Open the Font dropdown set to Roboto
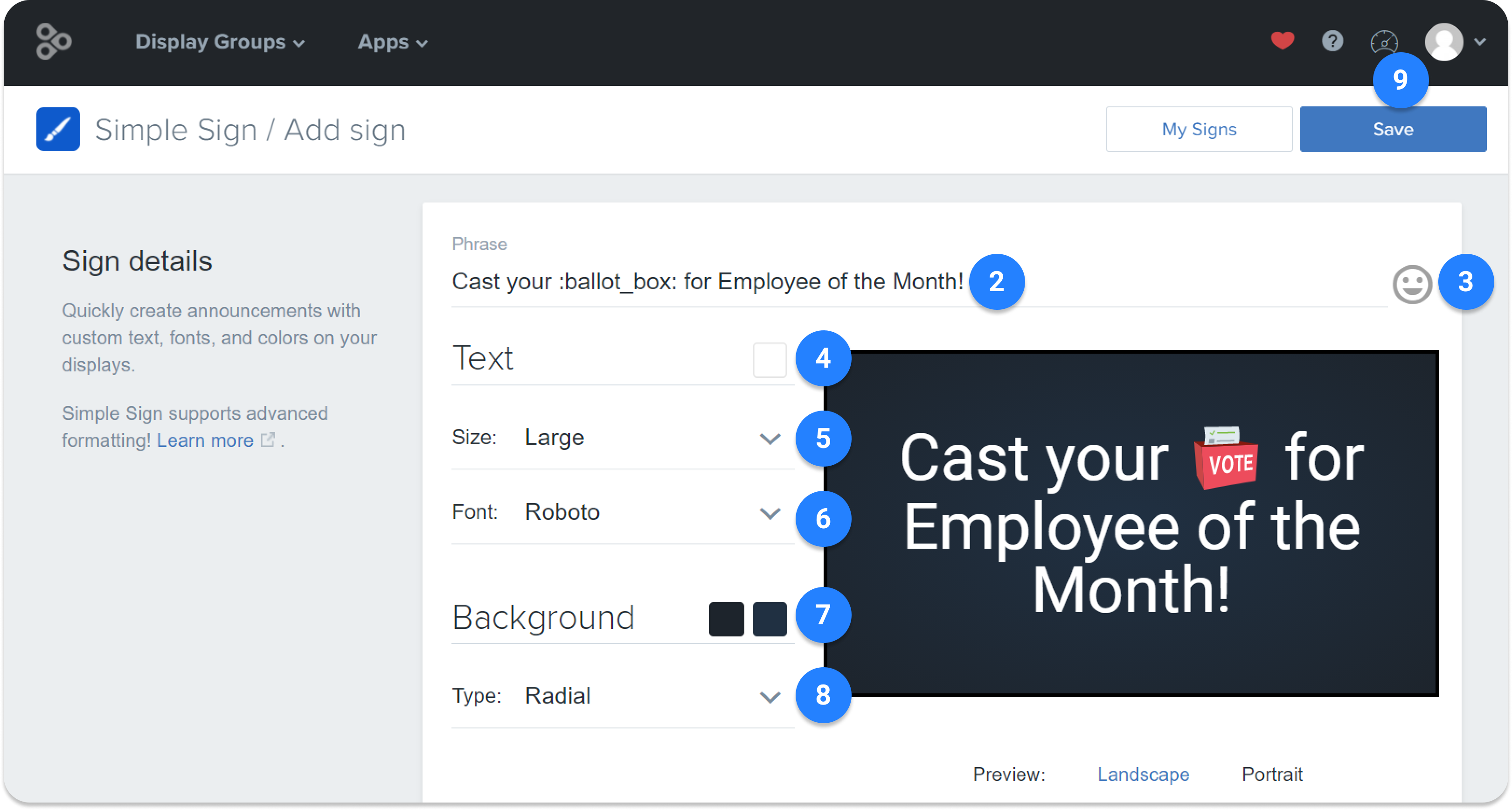The height and width of the screenshot is (810, 1512). pos(622,512)
